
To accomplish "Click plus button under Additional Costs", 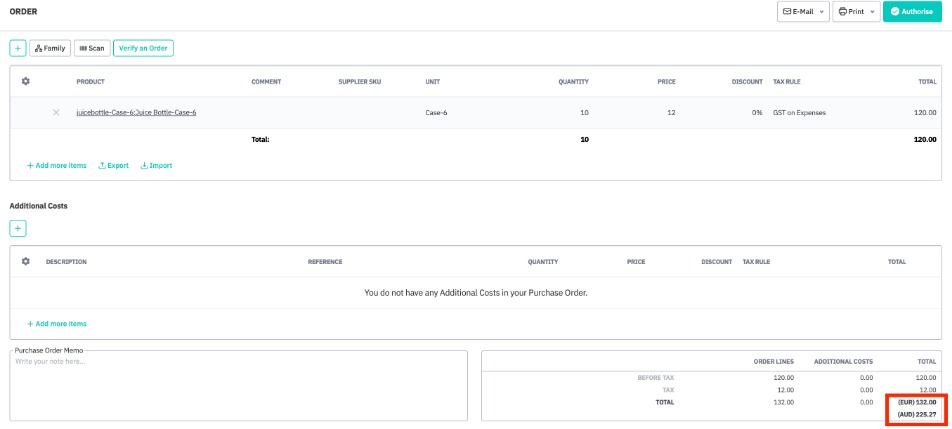I will [x=18, y=228].
